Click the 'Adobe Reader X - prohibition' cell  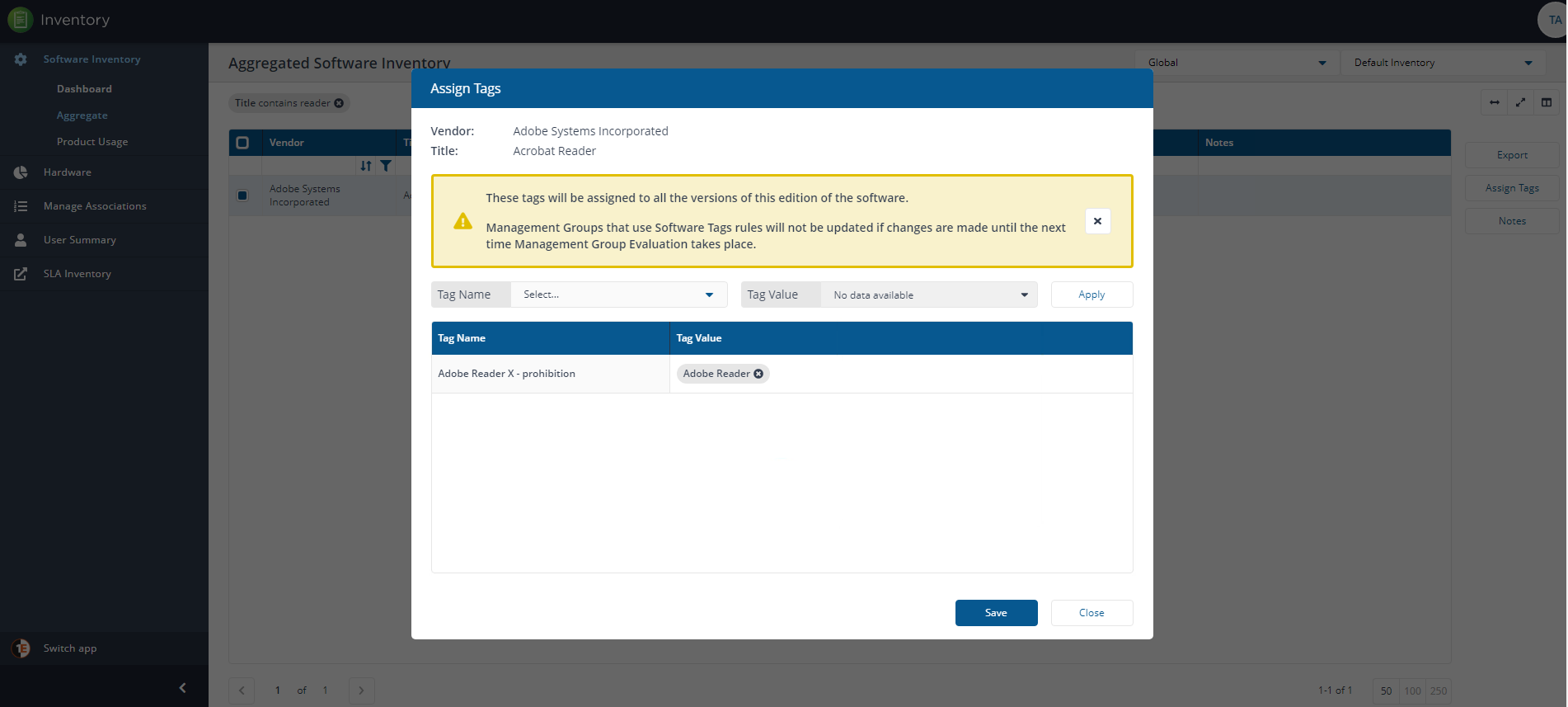tap(551, 374)
